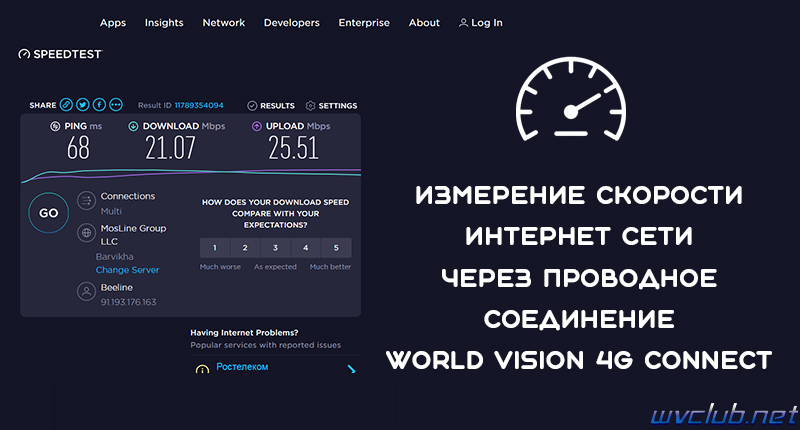Click IP address 91.193.176.163
Image resolution: width=800 pixels, height=430 pixels.
coord(129,302)
